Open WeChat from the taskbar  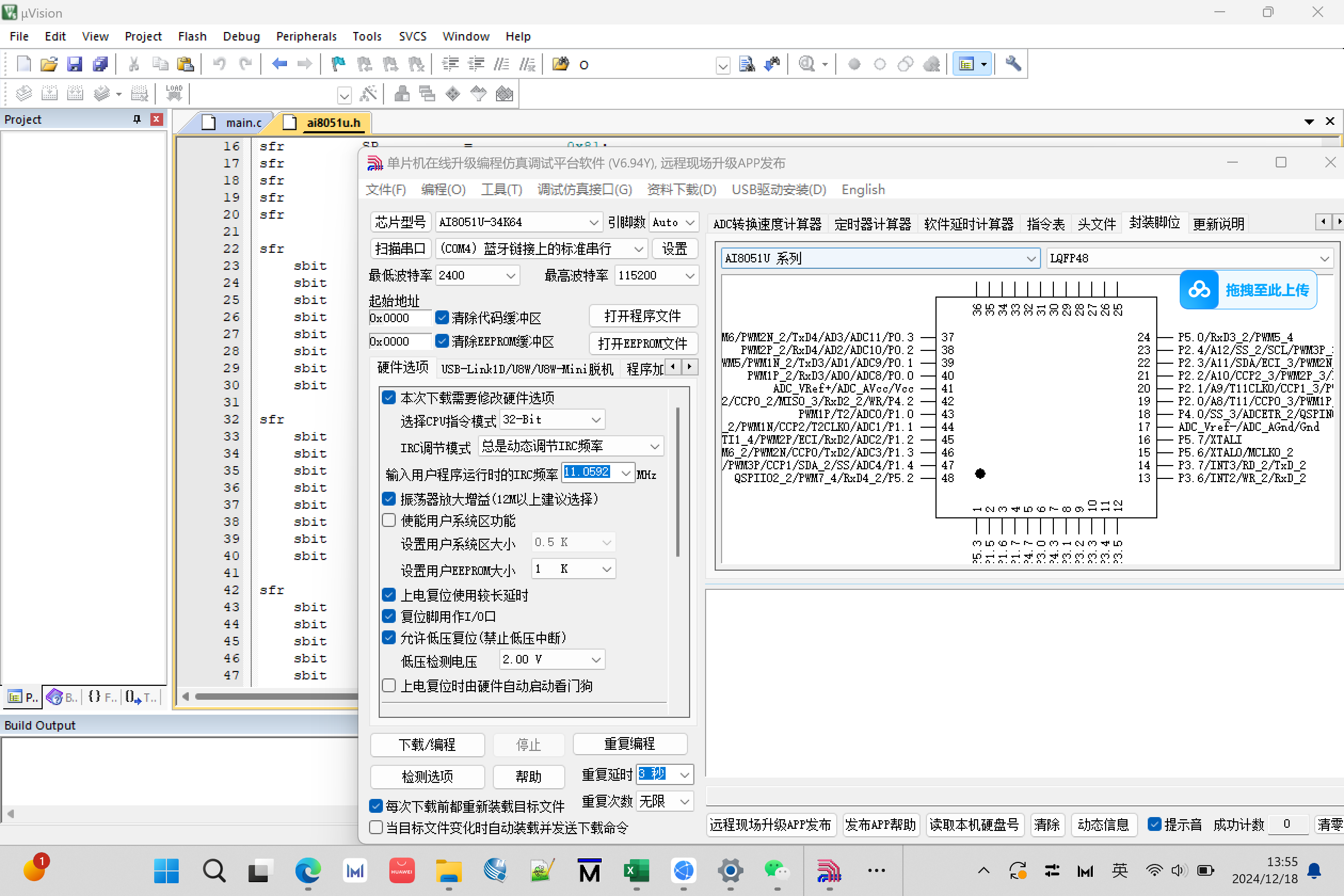(777, 870)
